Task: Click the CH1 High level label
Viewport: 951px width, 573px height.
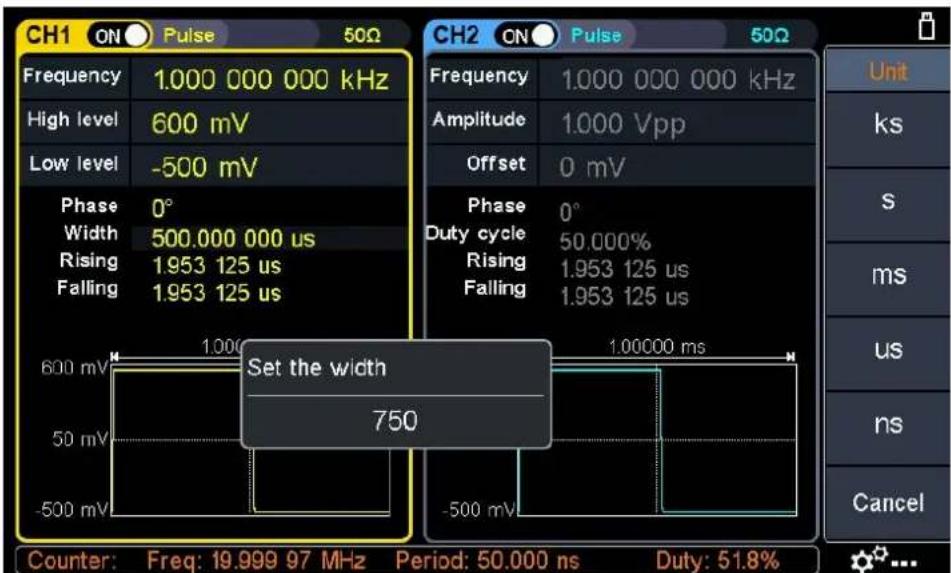Action: tap(72, 119)
